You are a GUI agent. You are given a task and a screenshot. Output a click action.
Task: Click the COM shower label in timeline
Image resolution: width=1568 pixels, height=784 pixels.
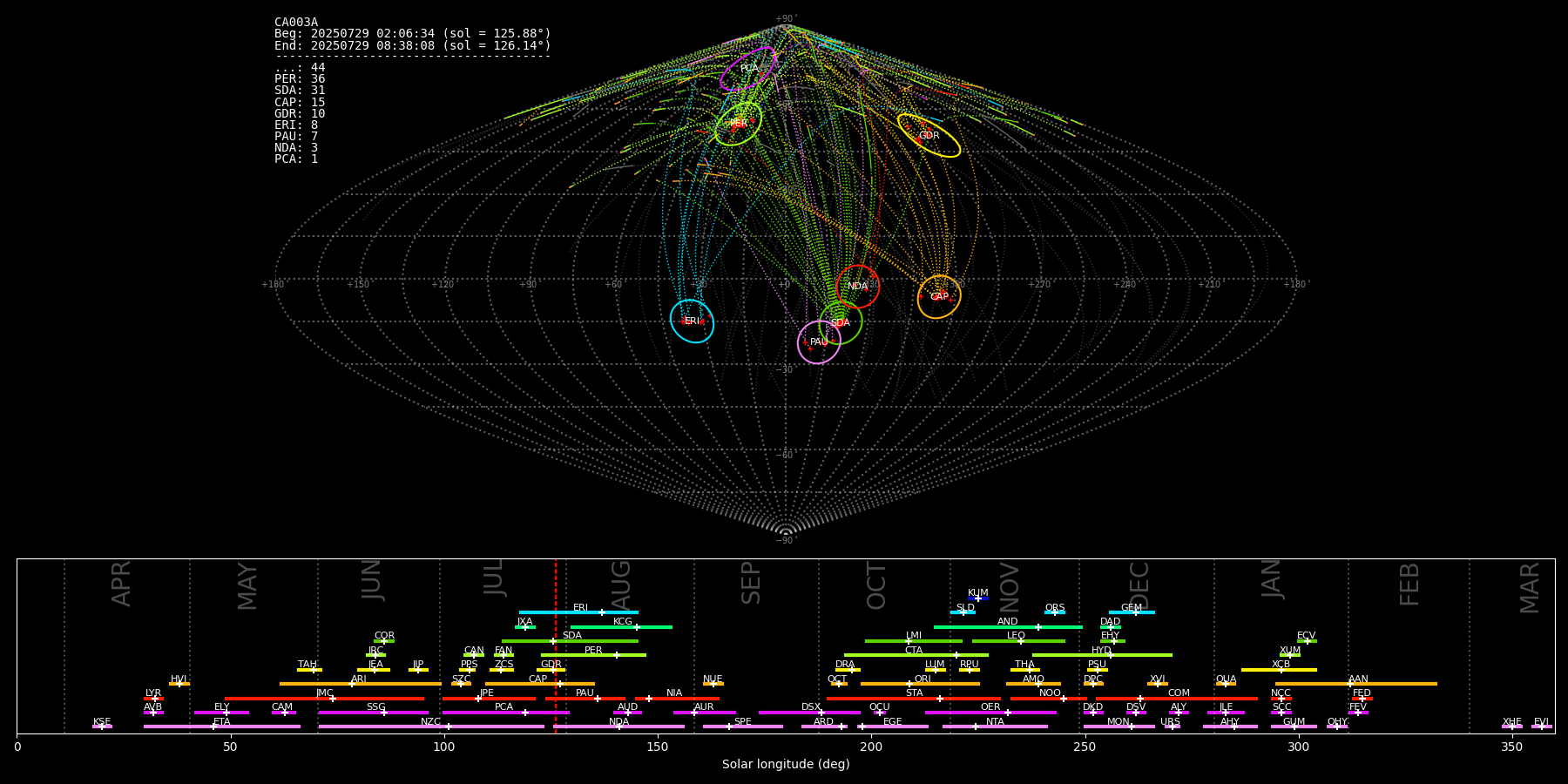click(1179, 693)
